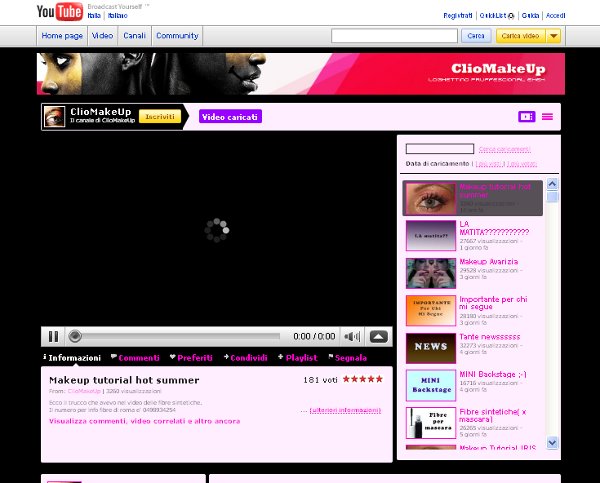Click the yellow Iscriviti button
The image size is (600, 483).
tap(160, 117)
